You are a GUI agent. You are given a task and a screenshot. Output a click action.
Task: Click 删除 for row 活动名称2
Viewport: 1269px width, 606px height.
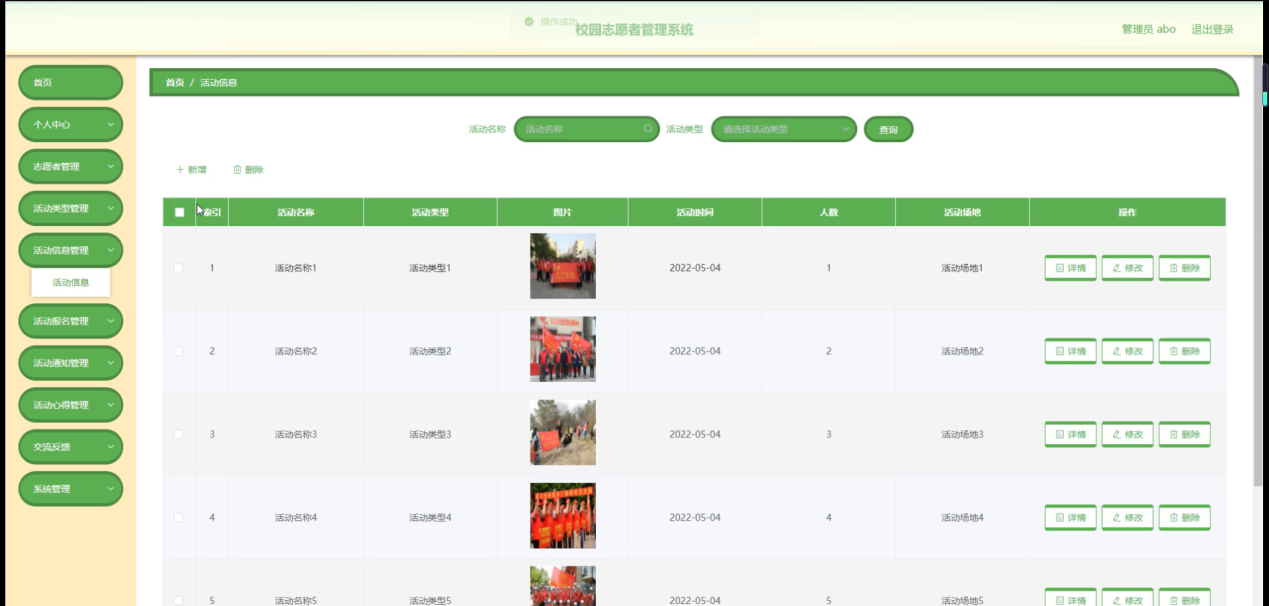1184,351
